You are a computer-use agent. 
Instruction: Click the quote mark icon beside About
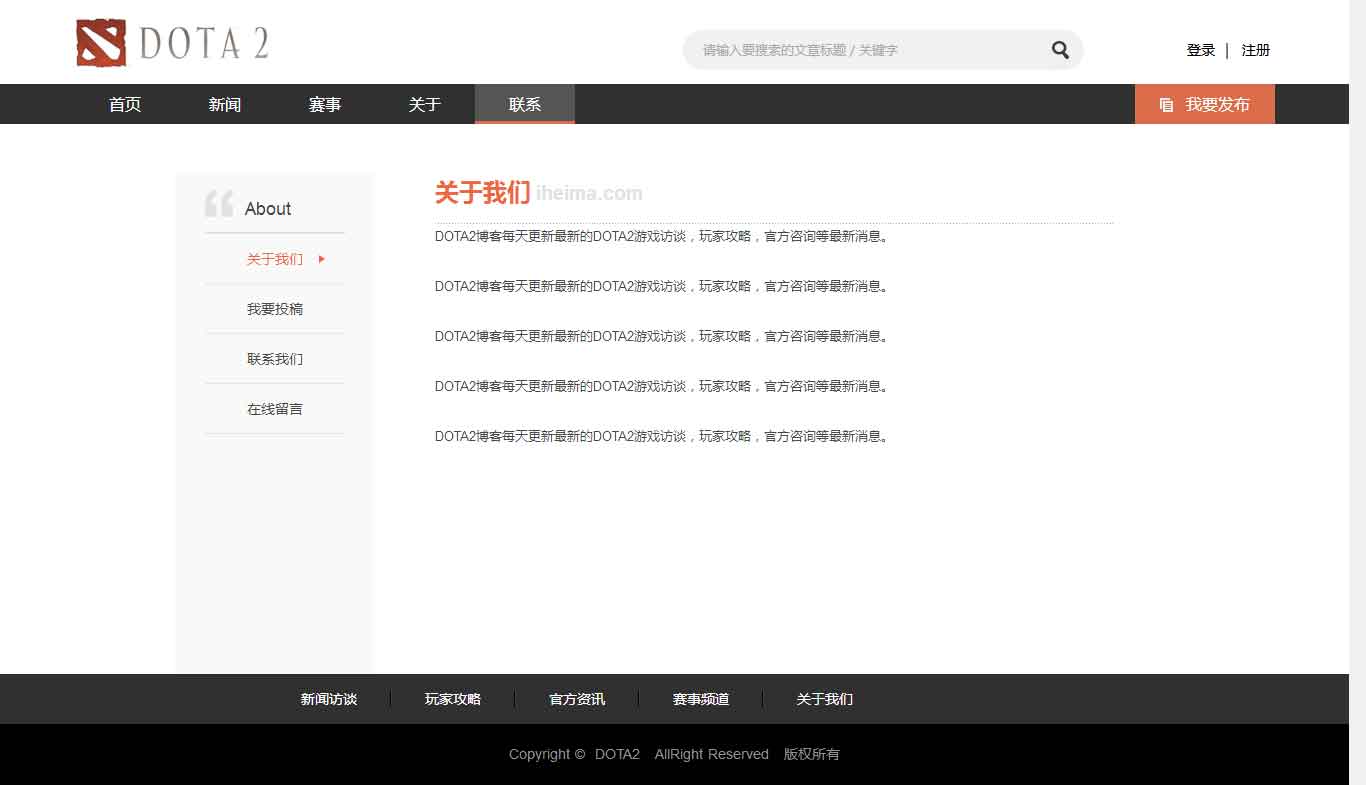pyautogui.click(x=219, y=204)
